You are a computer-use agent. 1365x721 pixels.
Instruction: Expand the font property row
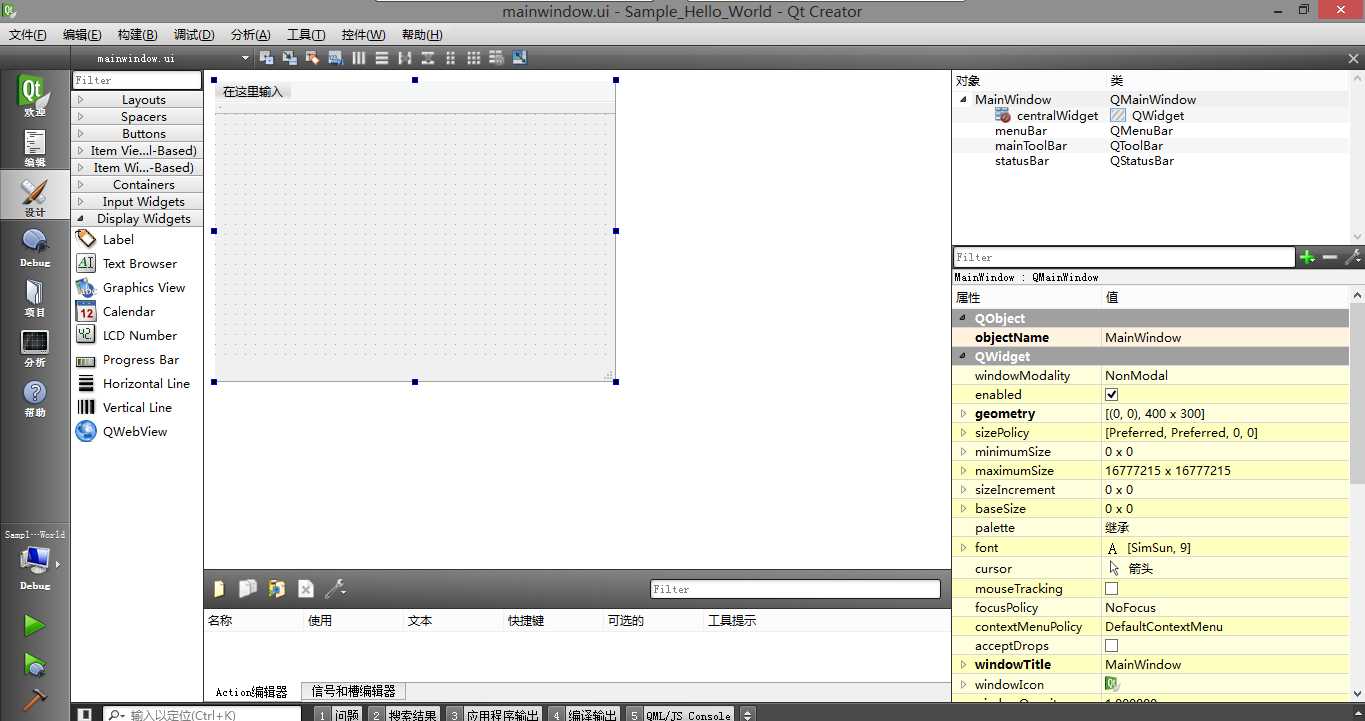click(964, 548)
